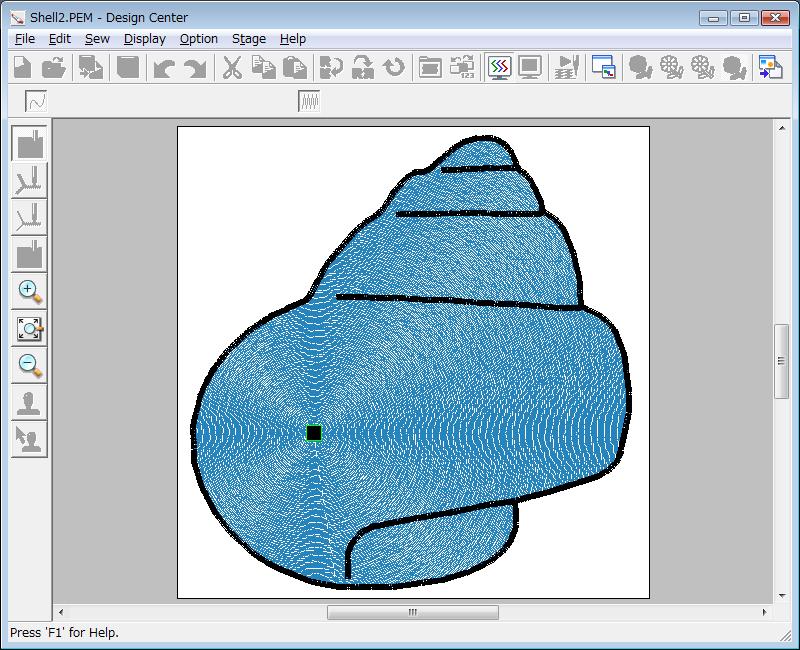Click the Zoom Out magnifier tool

(30, 365)
